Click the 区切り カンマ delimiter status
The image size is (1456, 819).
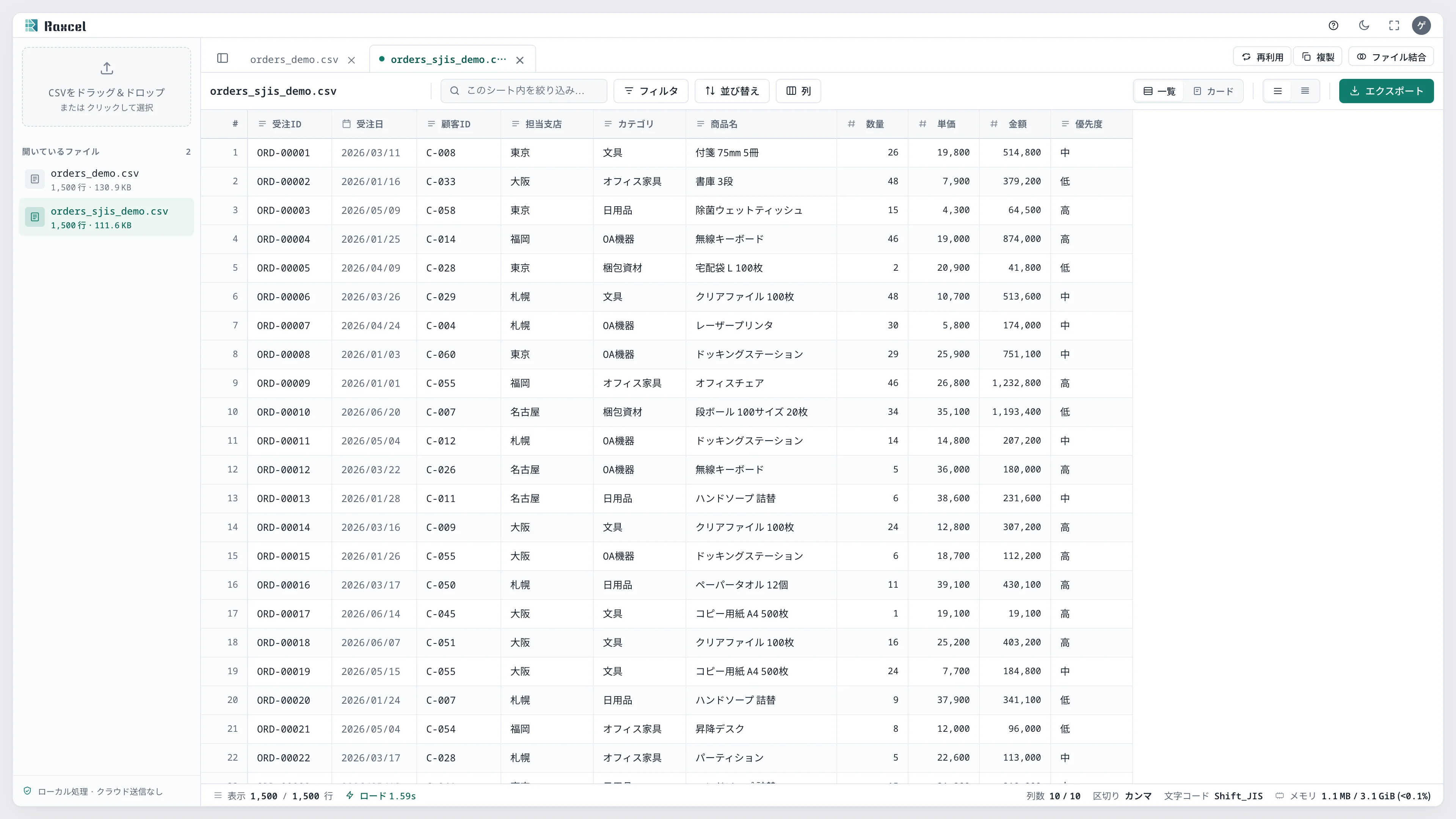(1122, 796)
